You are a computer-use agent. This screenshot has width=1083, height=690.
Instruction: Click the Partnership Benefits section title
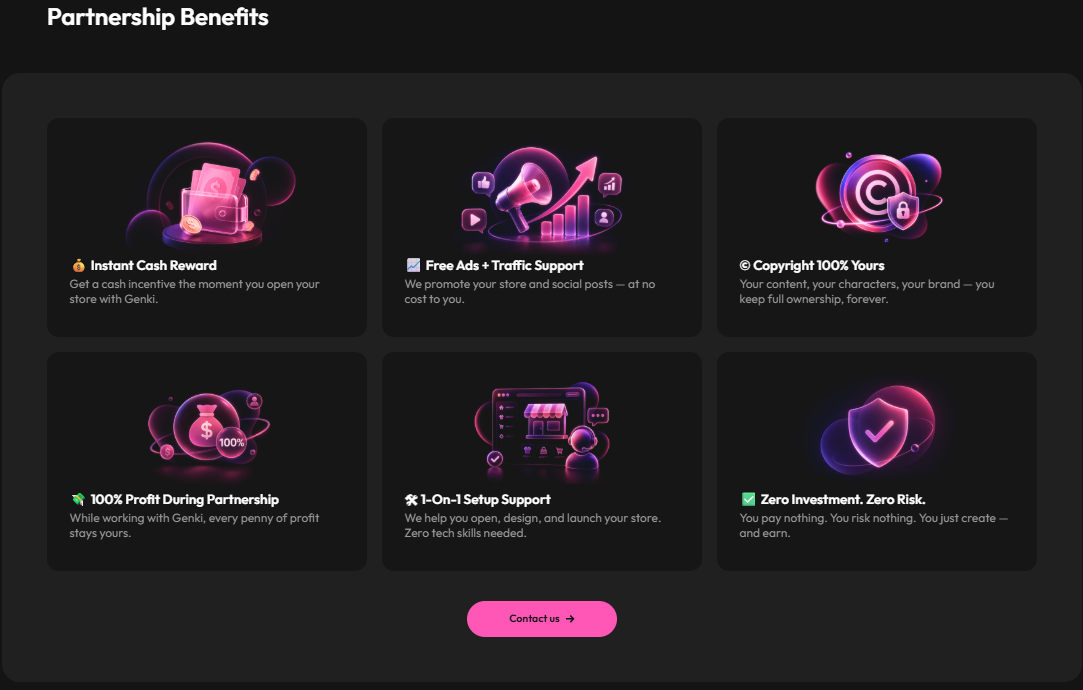(157, 17)
